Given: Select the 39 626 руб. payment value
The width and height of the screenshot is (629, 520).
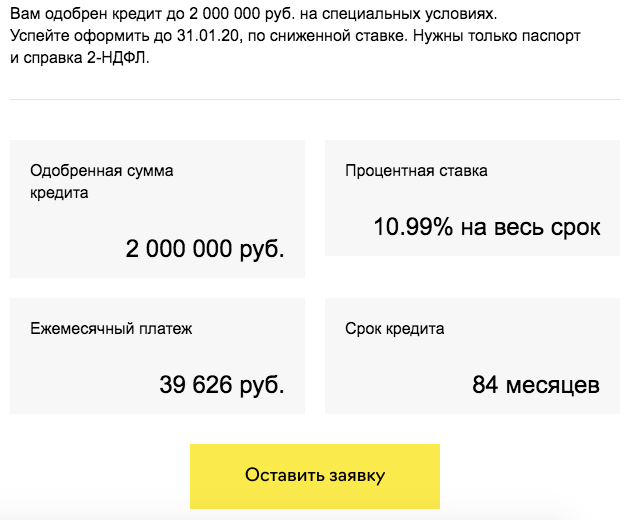Looking at the screenshot, I should (221, 384).
